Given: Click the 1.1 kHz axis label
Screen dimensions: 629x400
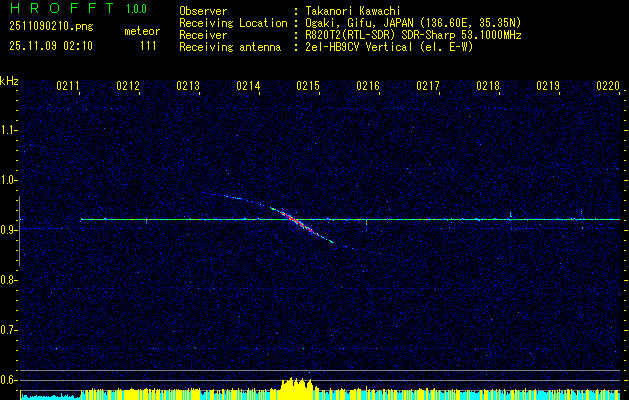Looking at the screenshot, I should click(x=8, y=130).
